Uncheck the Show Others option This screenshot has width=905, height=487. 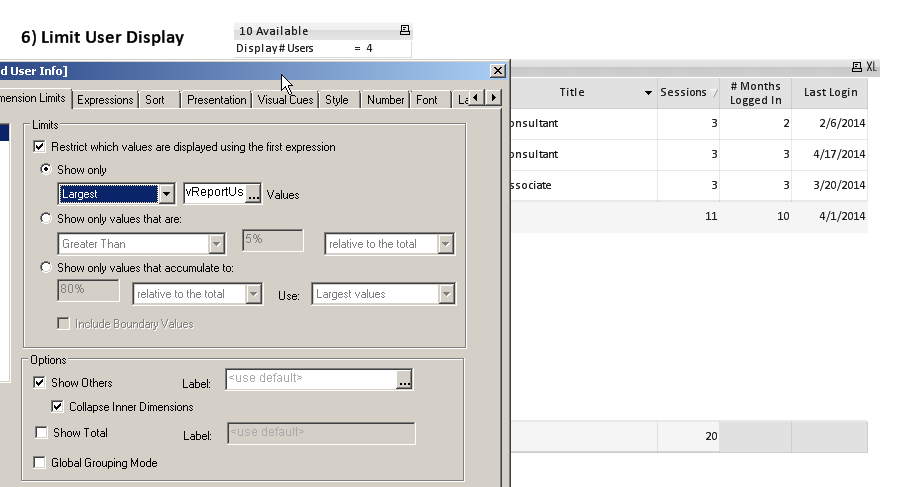[x=40, y=383]
